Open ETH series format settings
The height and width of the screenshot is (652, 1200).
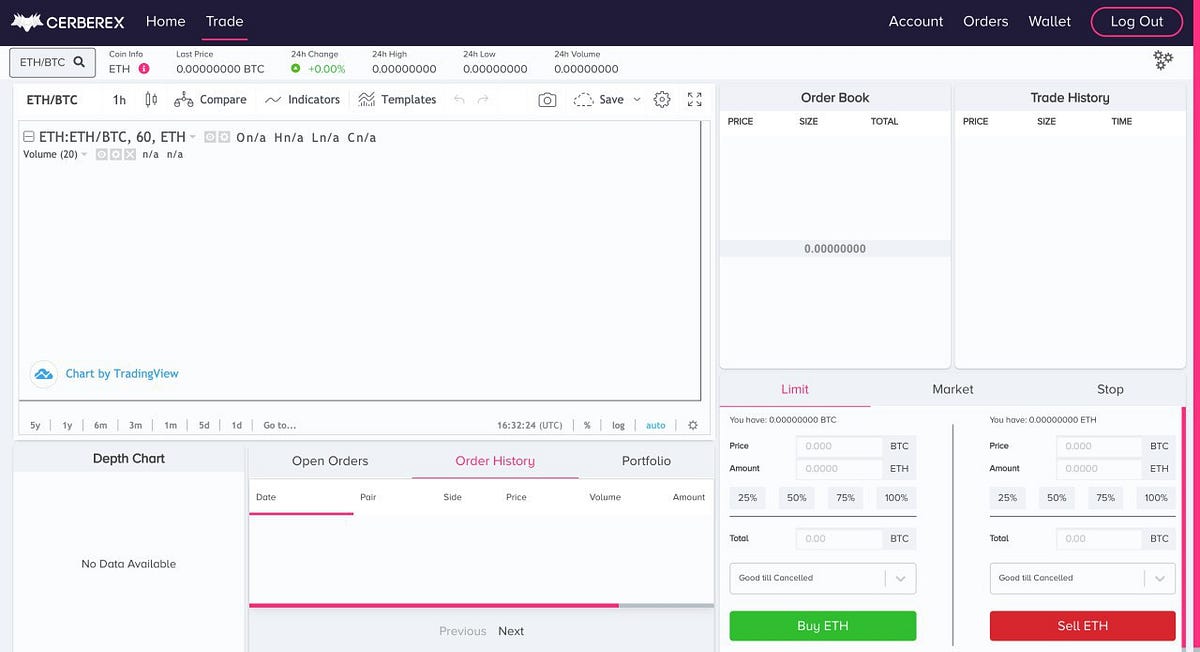(224, 137)
